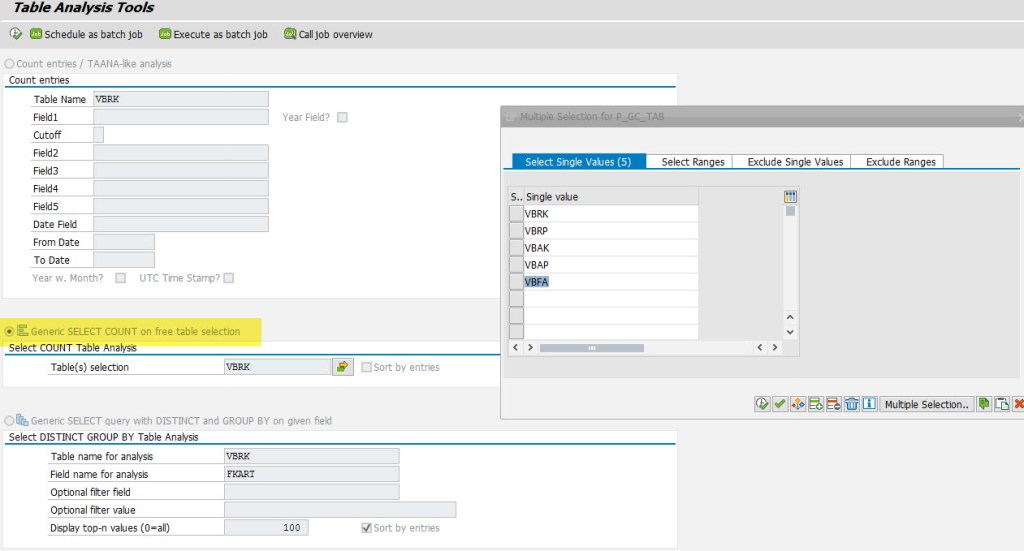Tick the Year Field? checkbox
This screenshot has height=551, width=1024.
(342, 118)
